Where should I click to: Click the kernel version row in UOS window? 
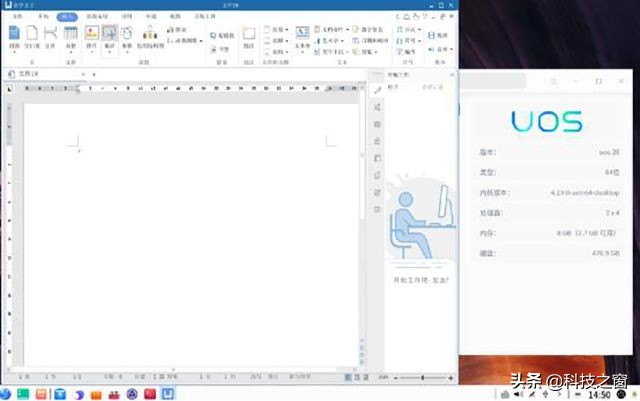pos(549,192)
